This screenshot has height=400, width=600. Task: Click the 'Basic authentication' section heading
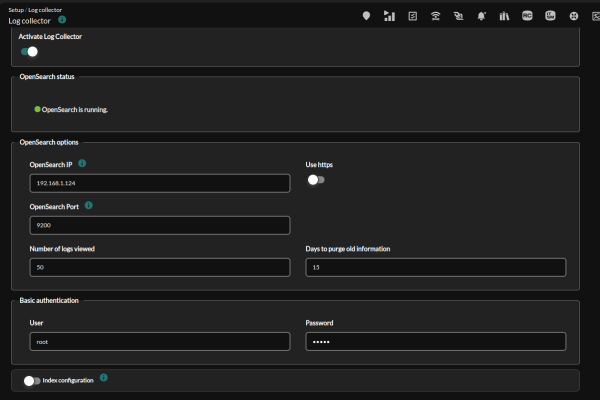click(x=49, y=300)
